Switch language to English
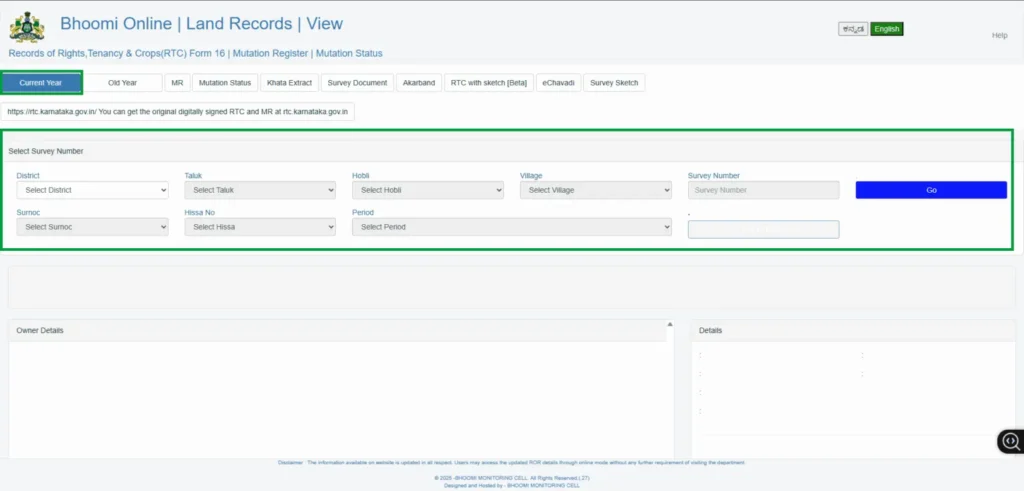 pyautogui.click(x=886, y=29)
